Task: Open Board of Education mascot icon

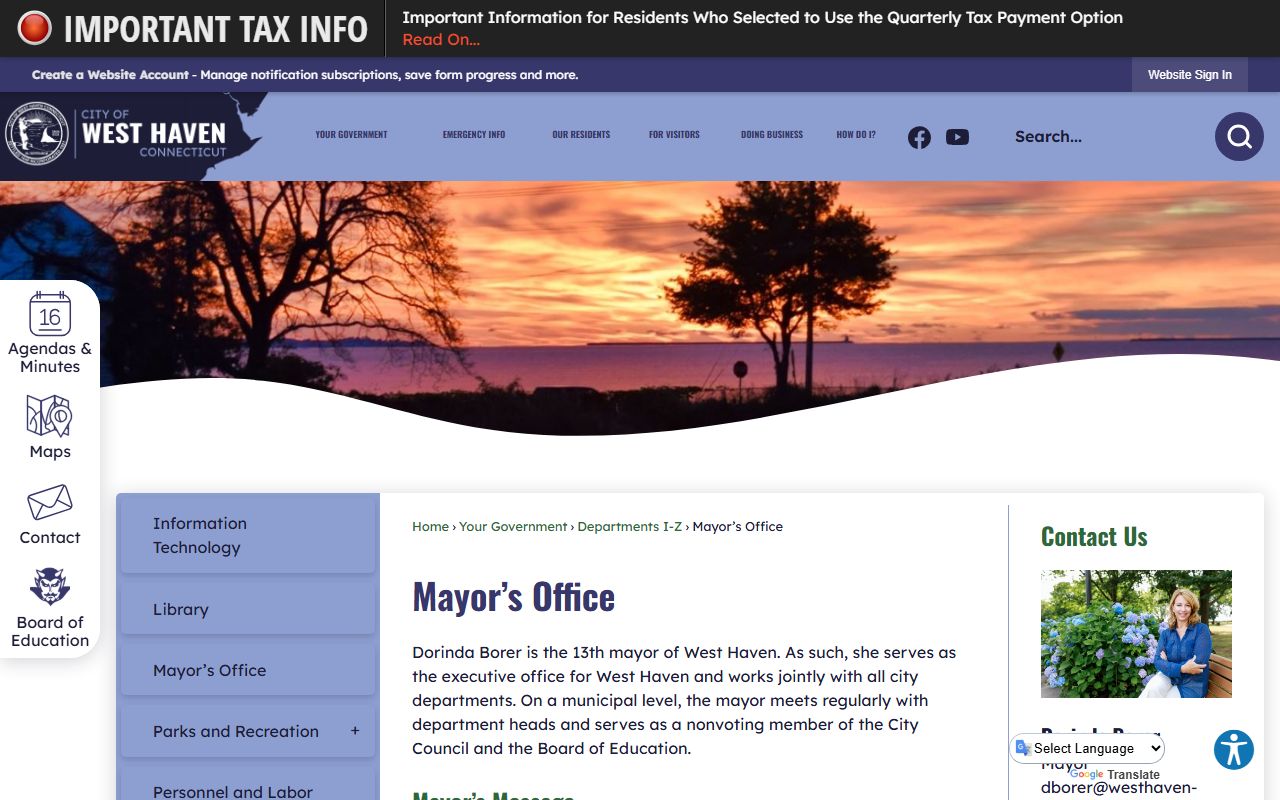Action: pyautogui.click(x=50, y=587)
